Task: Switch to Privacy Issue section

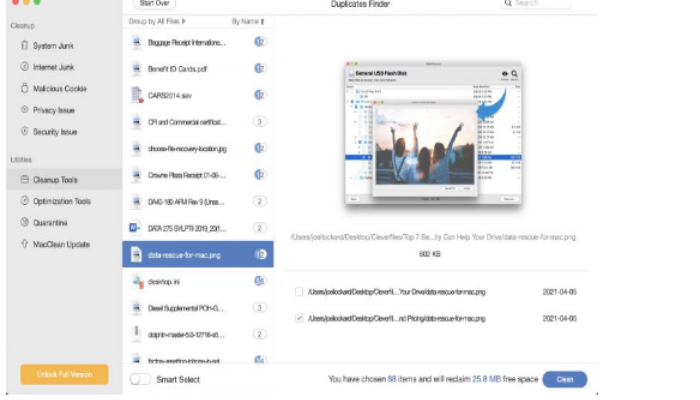Action: (x=54, y=110)
